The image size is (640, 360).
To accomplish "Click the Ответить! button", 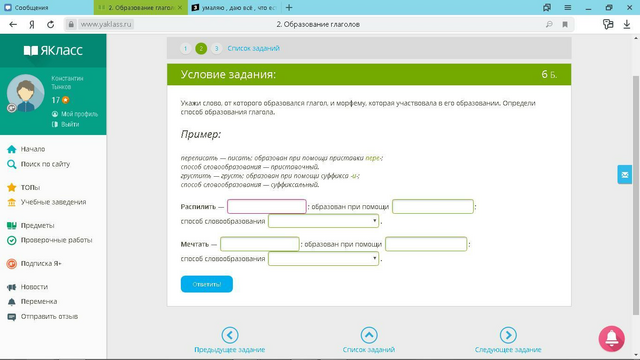I will [x=207, y=284].
